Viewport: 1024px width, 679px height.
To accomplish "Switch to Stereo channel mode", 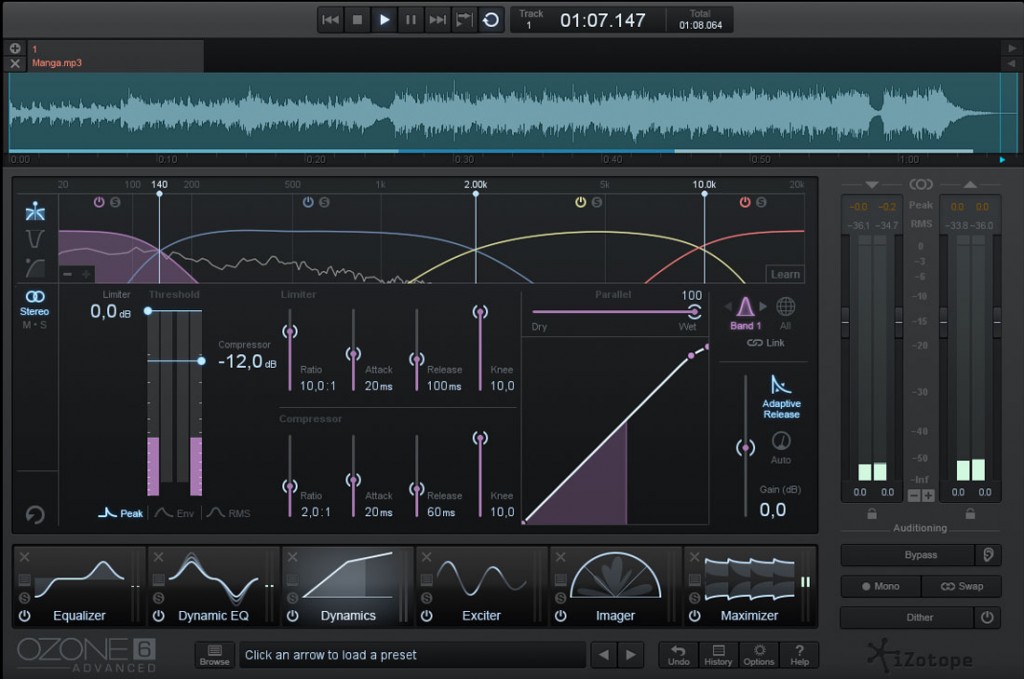I will pyautogui.click(x=34, y=303).
